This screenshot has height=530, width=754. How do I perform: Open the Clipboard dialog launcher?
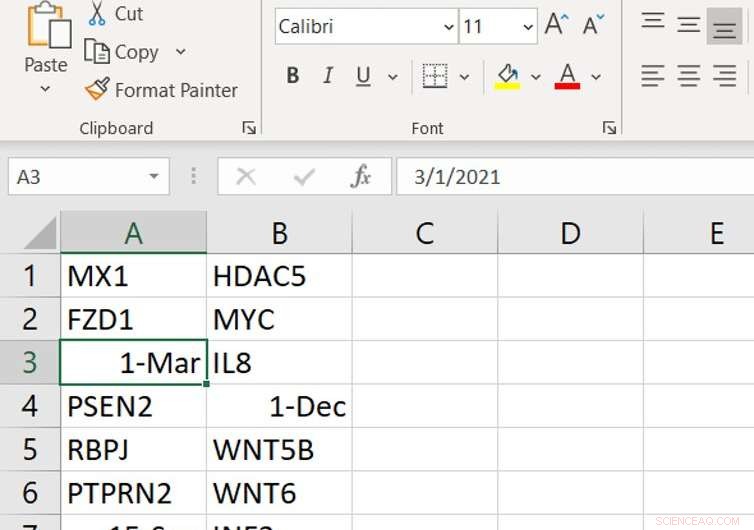(x=249, y=128)
